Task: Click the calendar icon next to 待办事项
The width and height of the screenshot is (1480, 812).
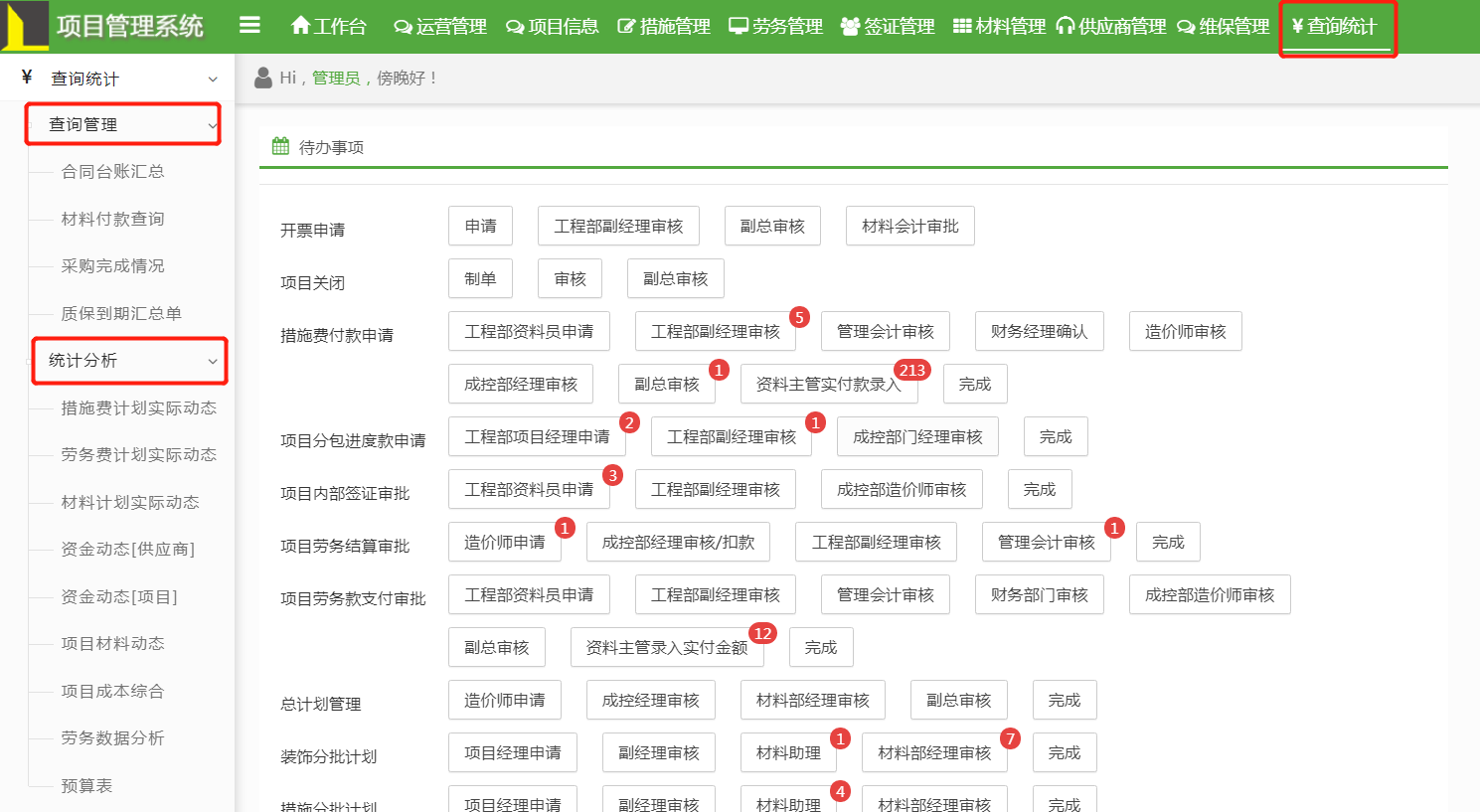Action: click(x=280, y=146)
